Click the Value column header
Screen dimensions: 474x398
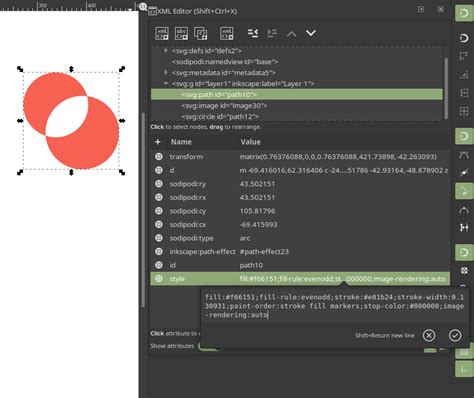coord(251,142)
